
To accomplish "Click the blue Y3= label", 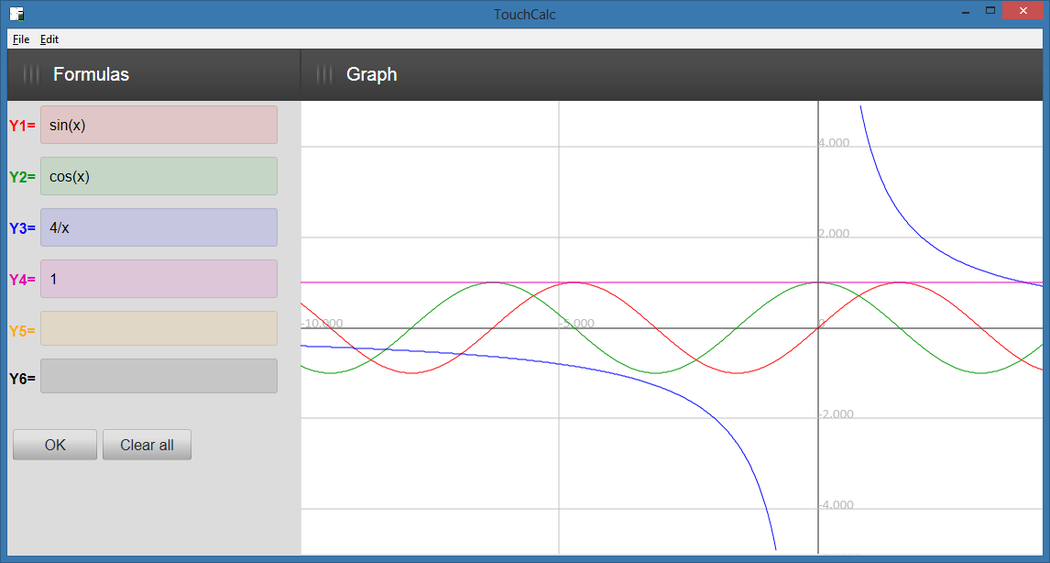I will pyautogui.click(x=22, y=229).
